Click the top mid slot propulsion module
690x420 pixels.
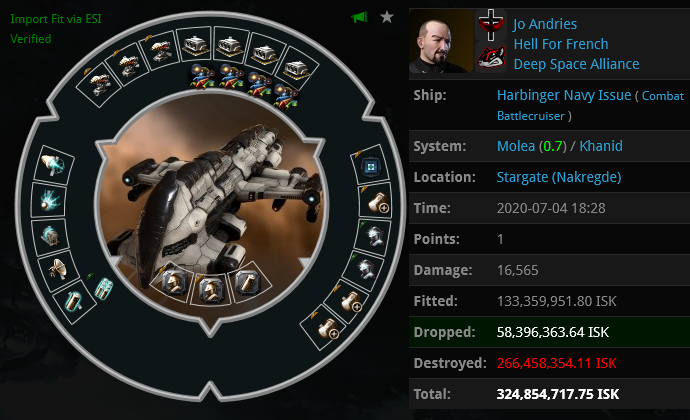pyautogui.click(x=53, y=164)
